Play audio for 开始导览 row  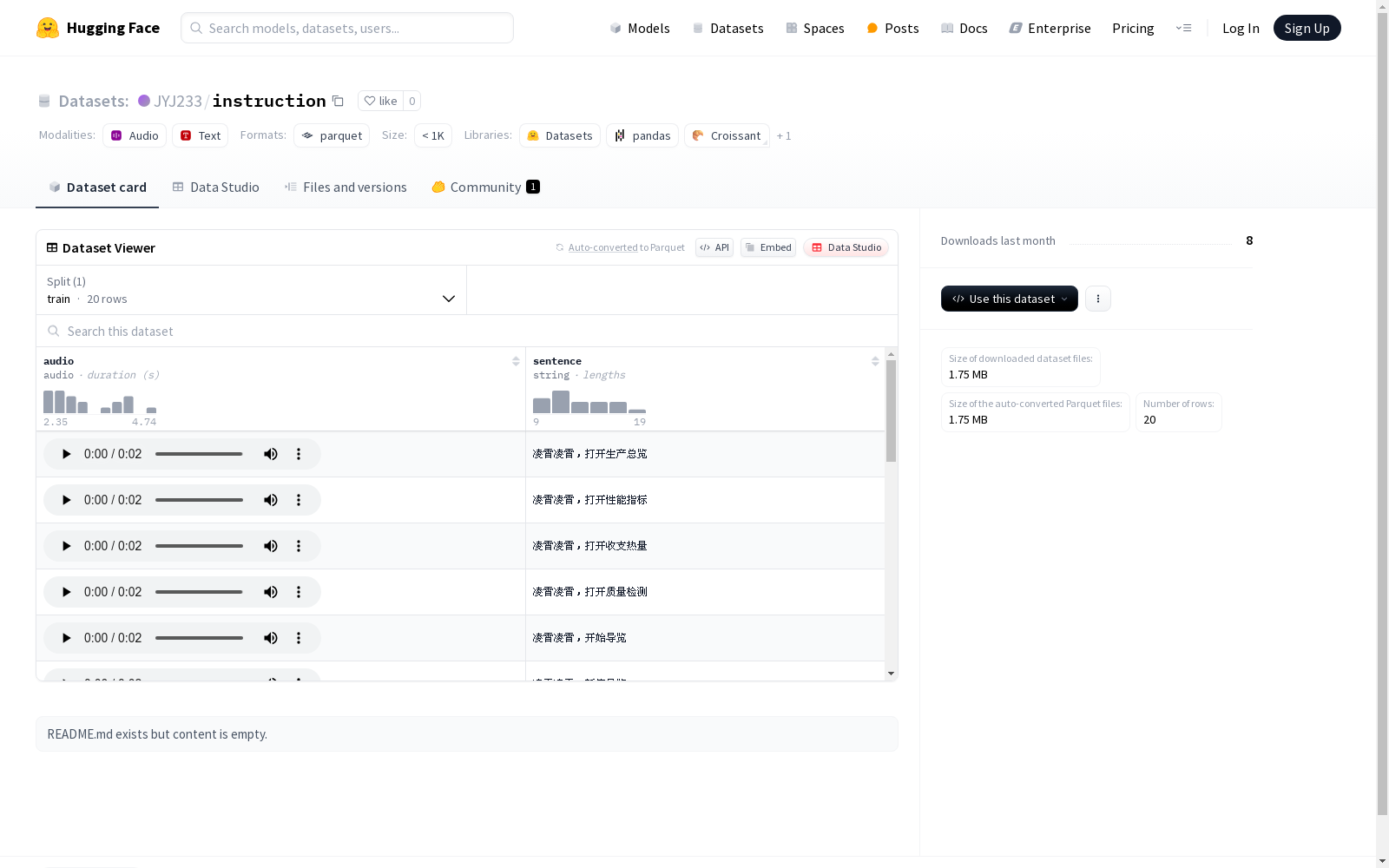[66, 638]
